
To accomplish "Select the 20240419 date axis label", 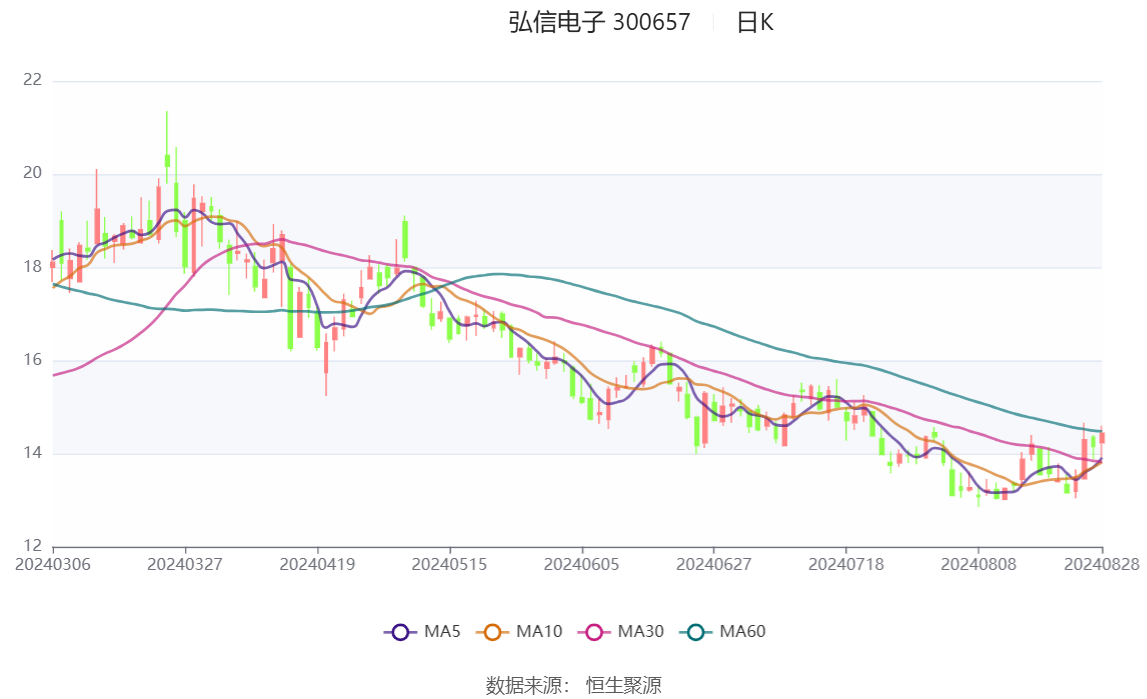I will 317,564.
